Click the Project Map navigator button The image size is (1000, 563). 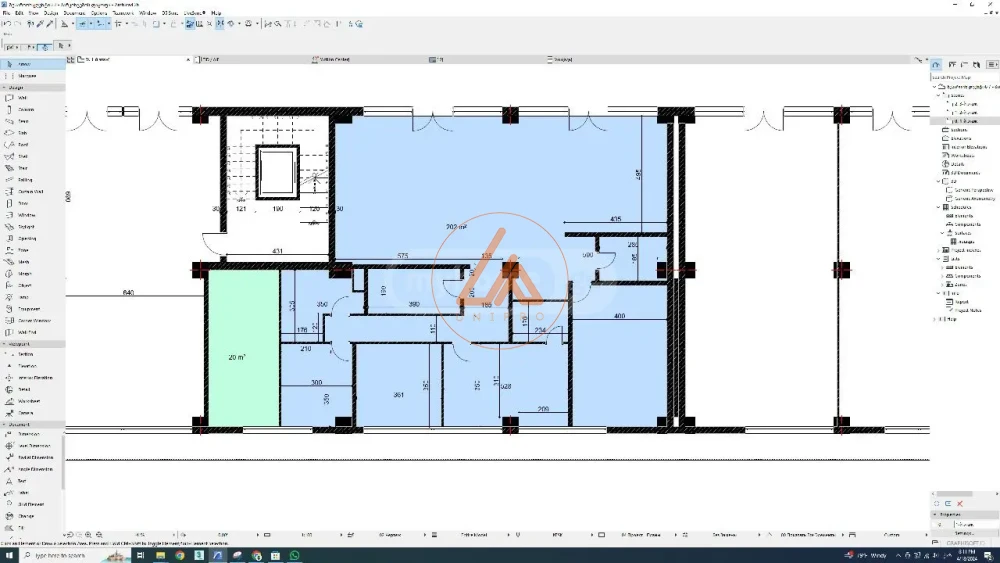(x=937, y=64)
